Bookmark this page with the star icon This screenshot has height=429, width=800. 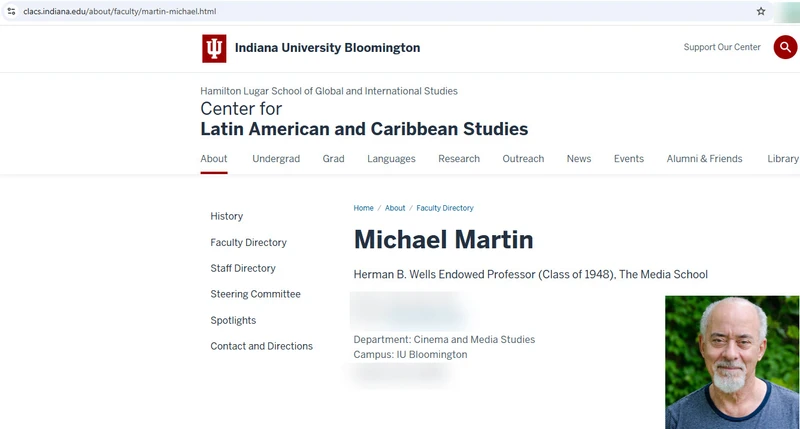[761, 11]
